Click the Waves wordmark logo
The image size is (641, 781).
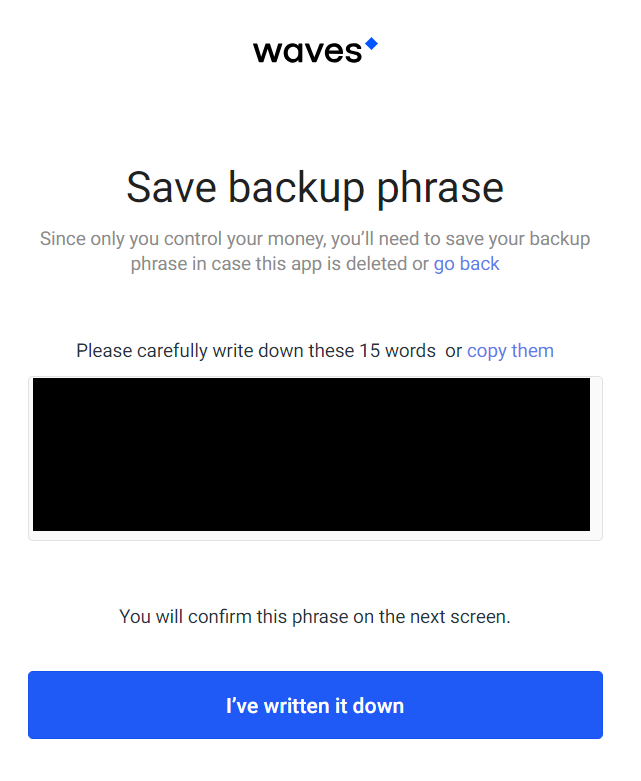[x=307, y=51]
